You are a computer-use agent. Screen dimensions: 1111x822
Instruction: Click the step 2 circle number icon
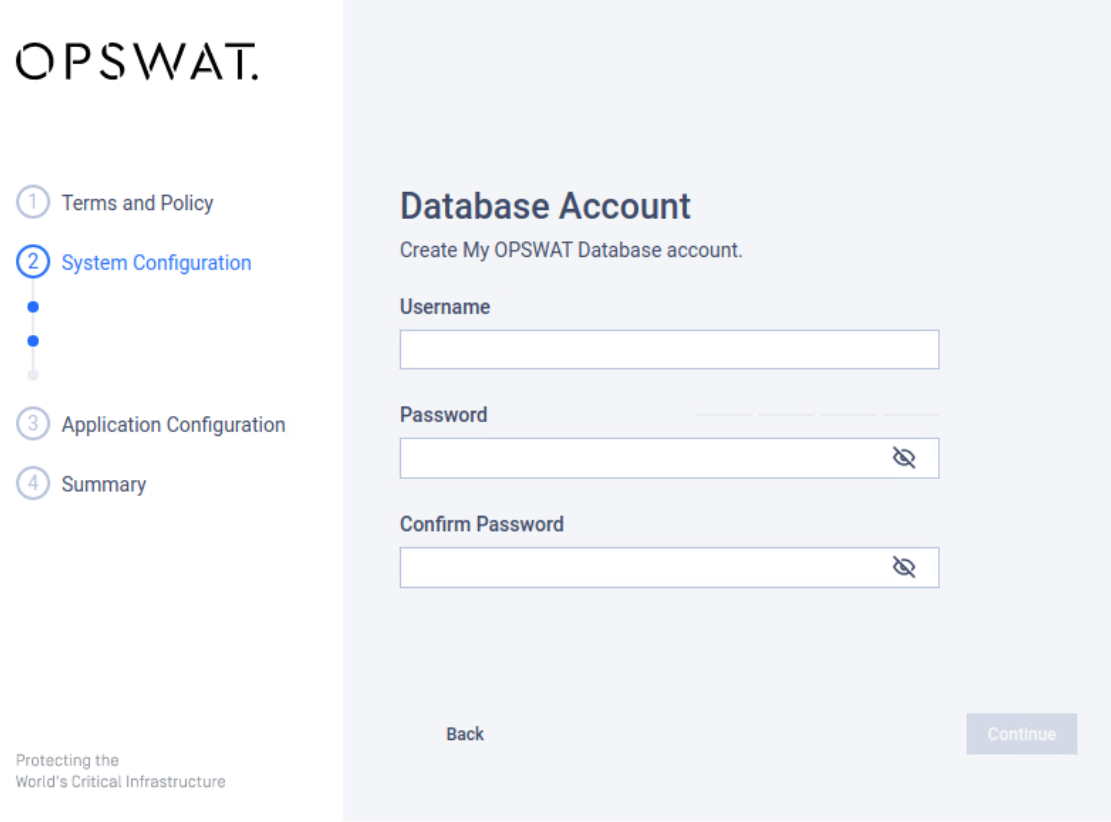[x=33, y=261]
